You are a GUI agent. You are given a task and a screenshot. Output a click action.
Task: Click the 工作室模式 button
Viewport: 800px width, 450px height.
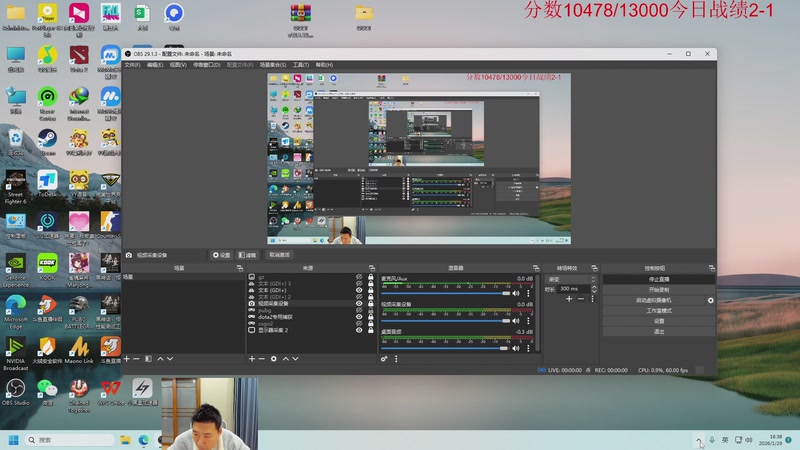(x=659, y=311)
